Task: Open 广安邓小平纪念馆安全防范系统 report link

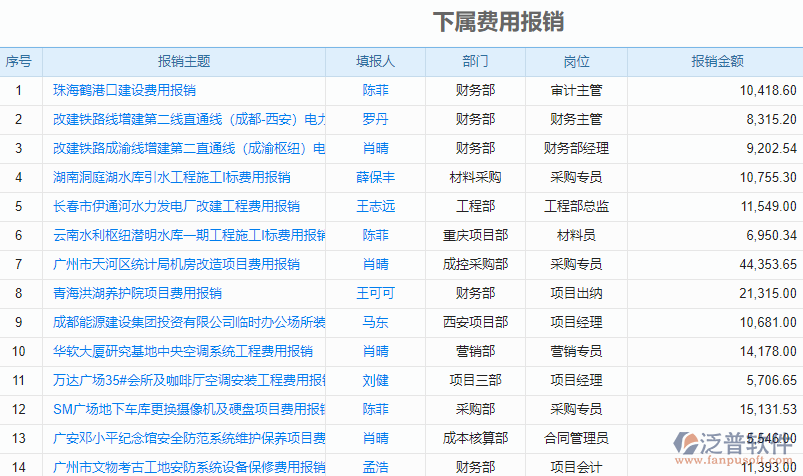Action: [x=189, y=439]
